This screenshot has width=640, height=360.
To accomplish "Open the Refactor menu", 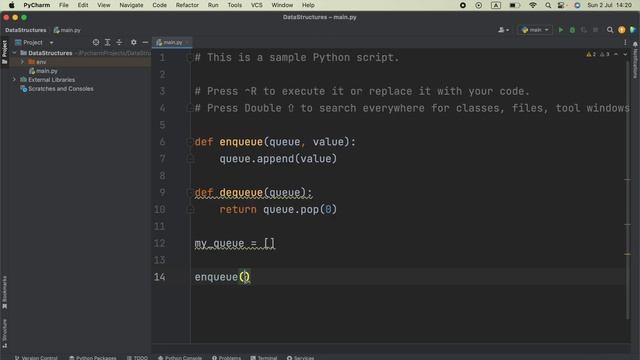I will (187, 5).
